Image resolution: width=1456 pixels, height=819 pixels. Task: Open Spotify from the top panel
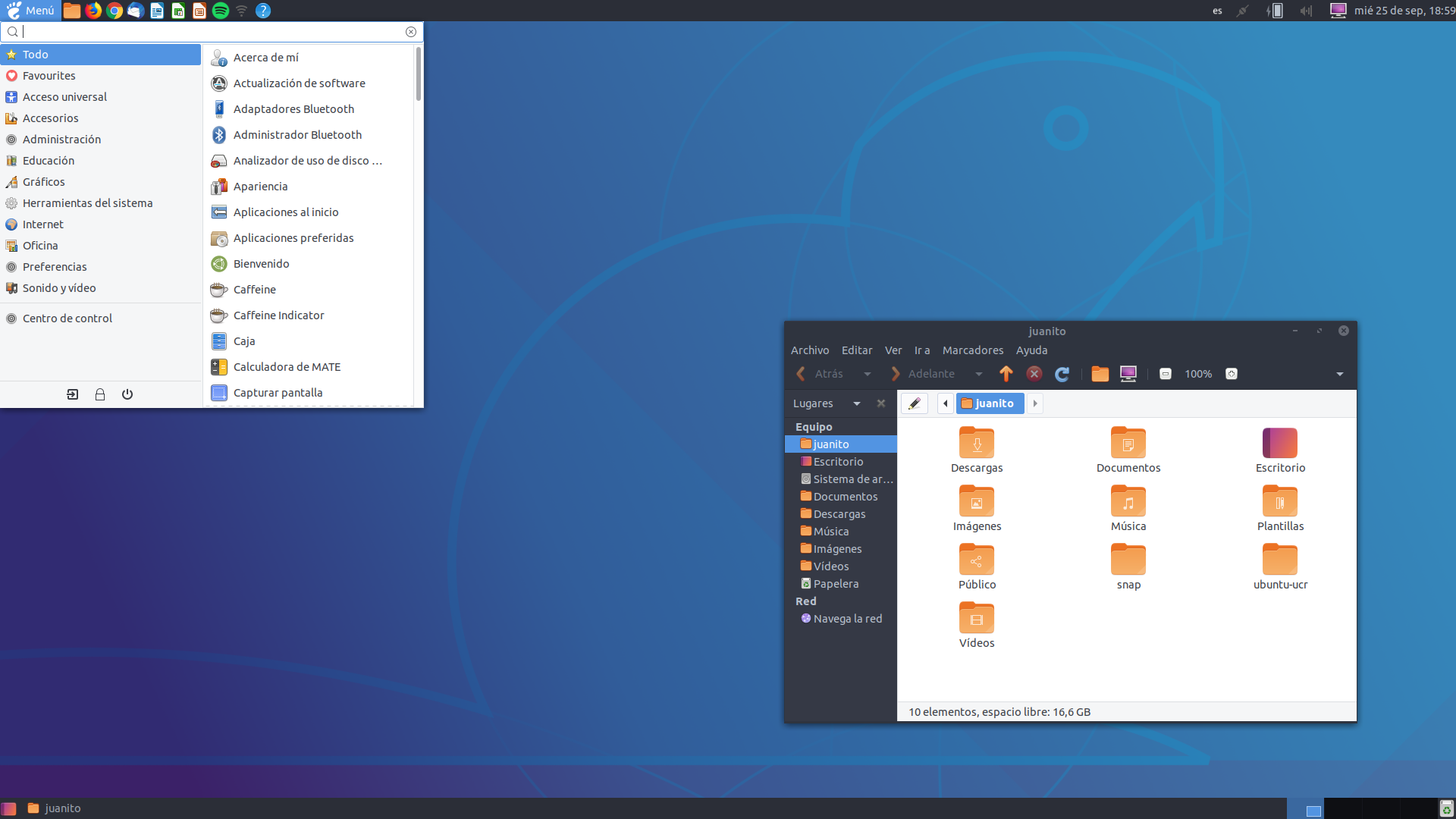pyautogui.click(x=221, y=11)
